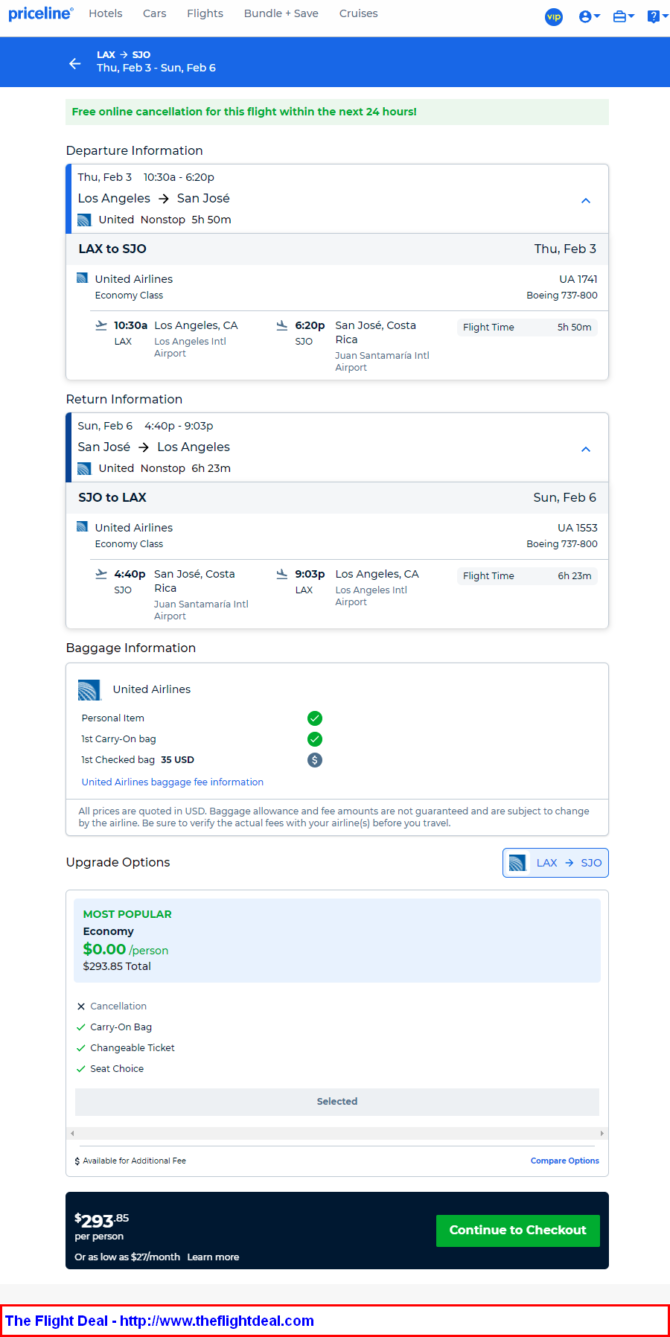Click checkmark next to Changeable Ticket
670x1337 pixels.
click(x=81, y=1048)
